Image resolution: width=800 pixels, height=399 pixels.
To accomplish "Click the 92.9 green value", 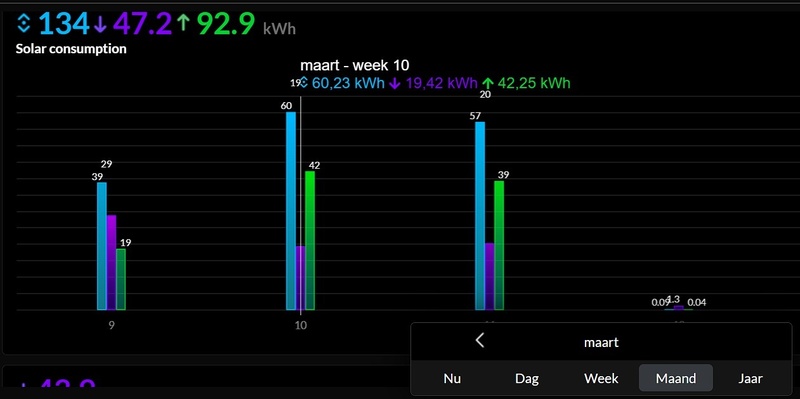I will point(225,23).
